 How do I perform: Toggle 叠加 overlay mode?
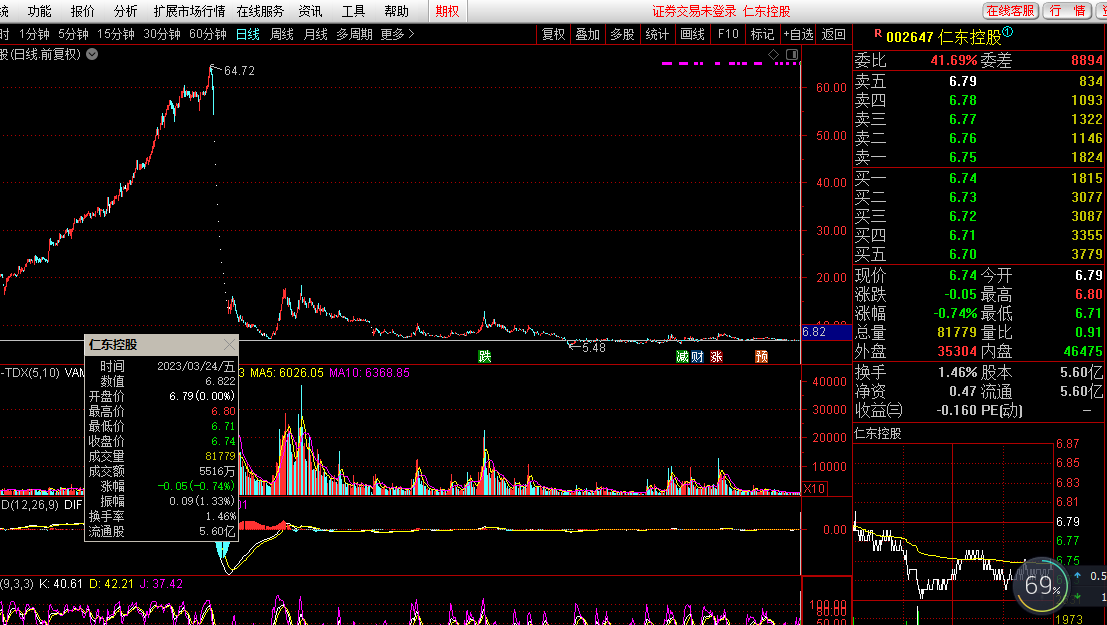click(587, 34)
